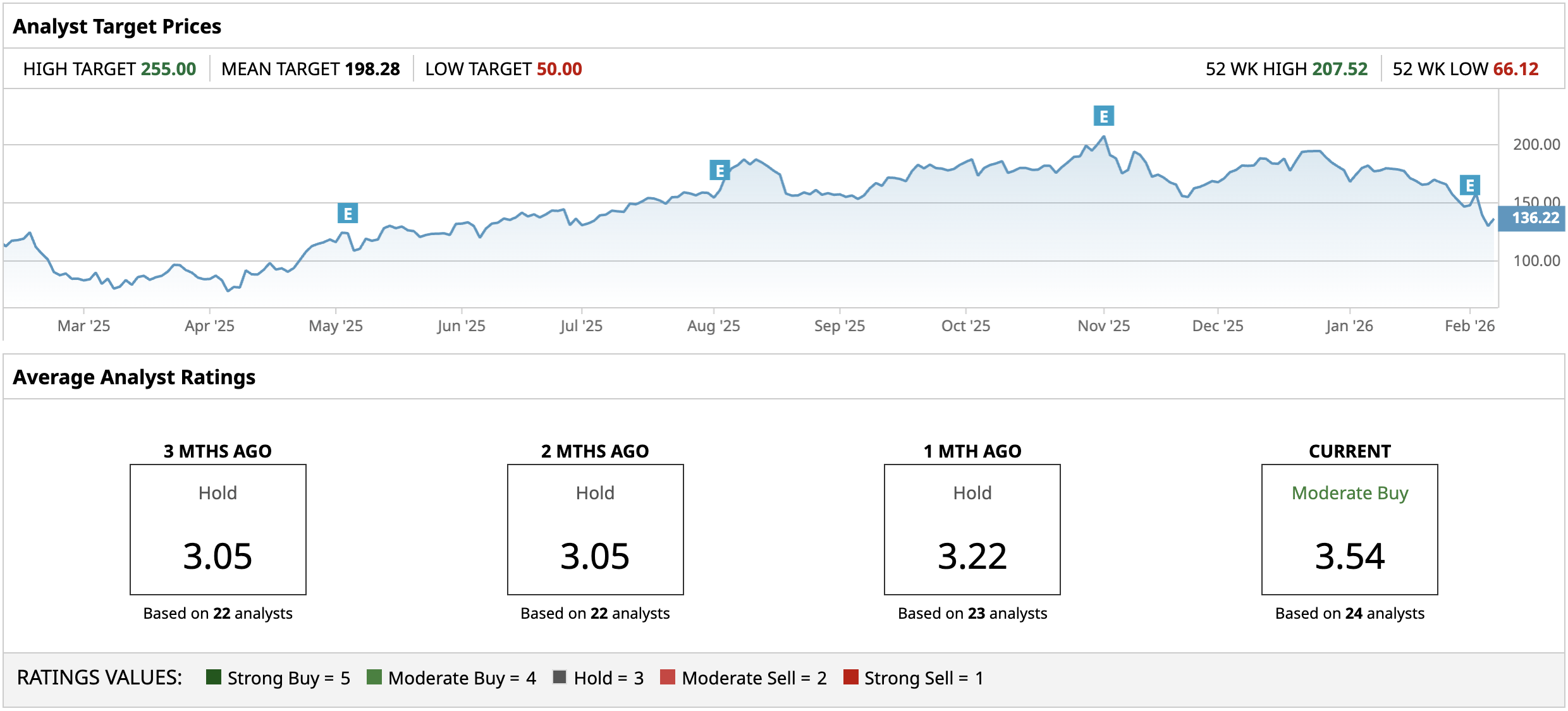The height and width of the screenshot is (711, 1568).
Task: Select the 1 MTH AGO rating box
Action: point(972,530)
